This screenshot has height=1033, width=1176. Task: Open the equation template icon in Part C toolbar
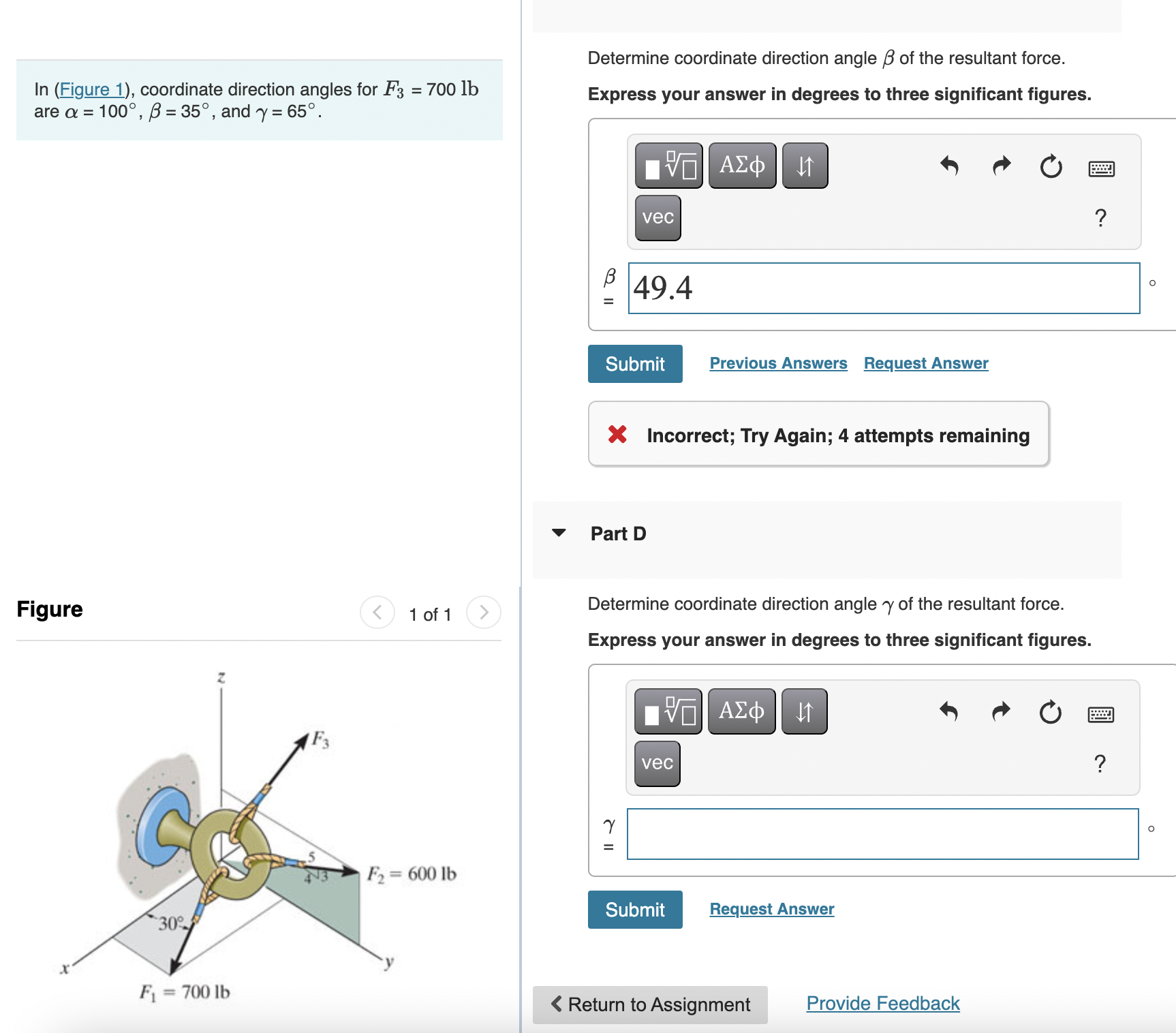tap(670, 165)
